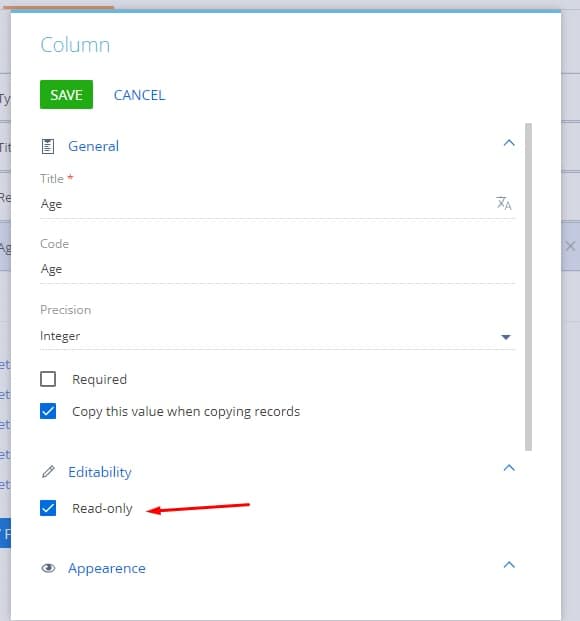
Task: Collapse the General section chevron
Action: tap(509, 143)
